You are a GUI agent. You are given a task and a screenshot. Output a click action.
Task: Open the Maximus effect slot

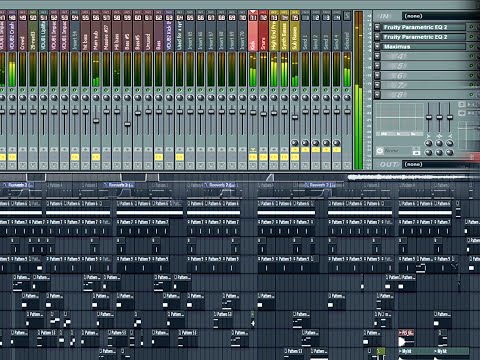tap(423, 46)
